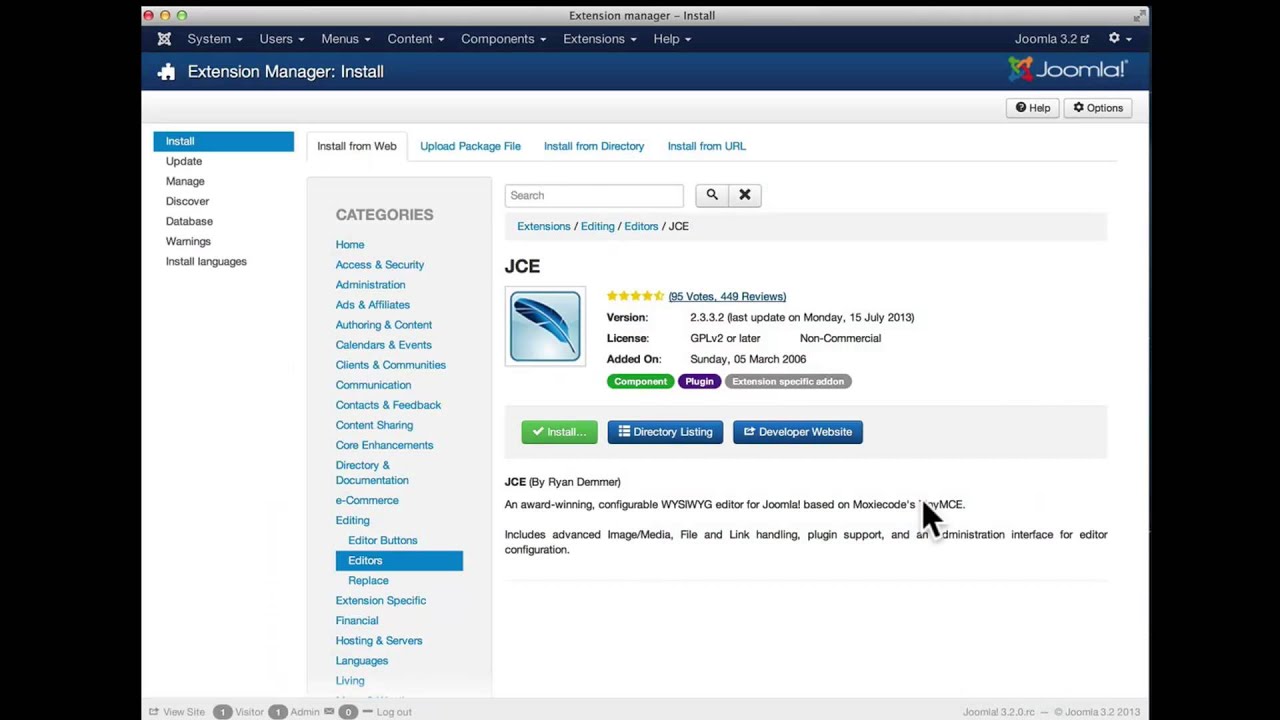Screen dimensions: 1280x720
Task: Open the System dropdown menu
Action: tap(215, 39)
